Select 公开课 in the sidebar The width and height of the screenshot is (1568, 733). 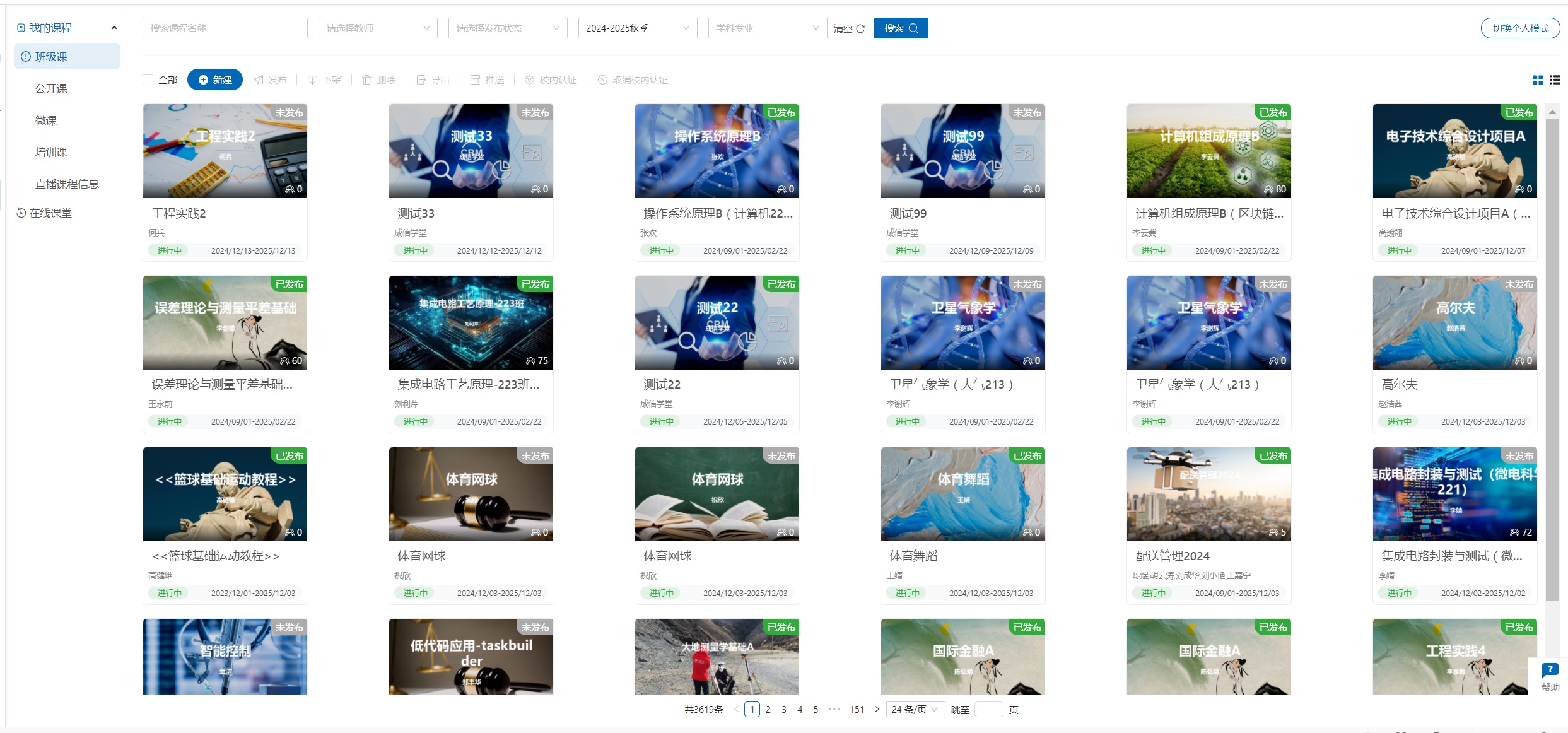click(x=51, y=88)
